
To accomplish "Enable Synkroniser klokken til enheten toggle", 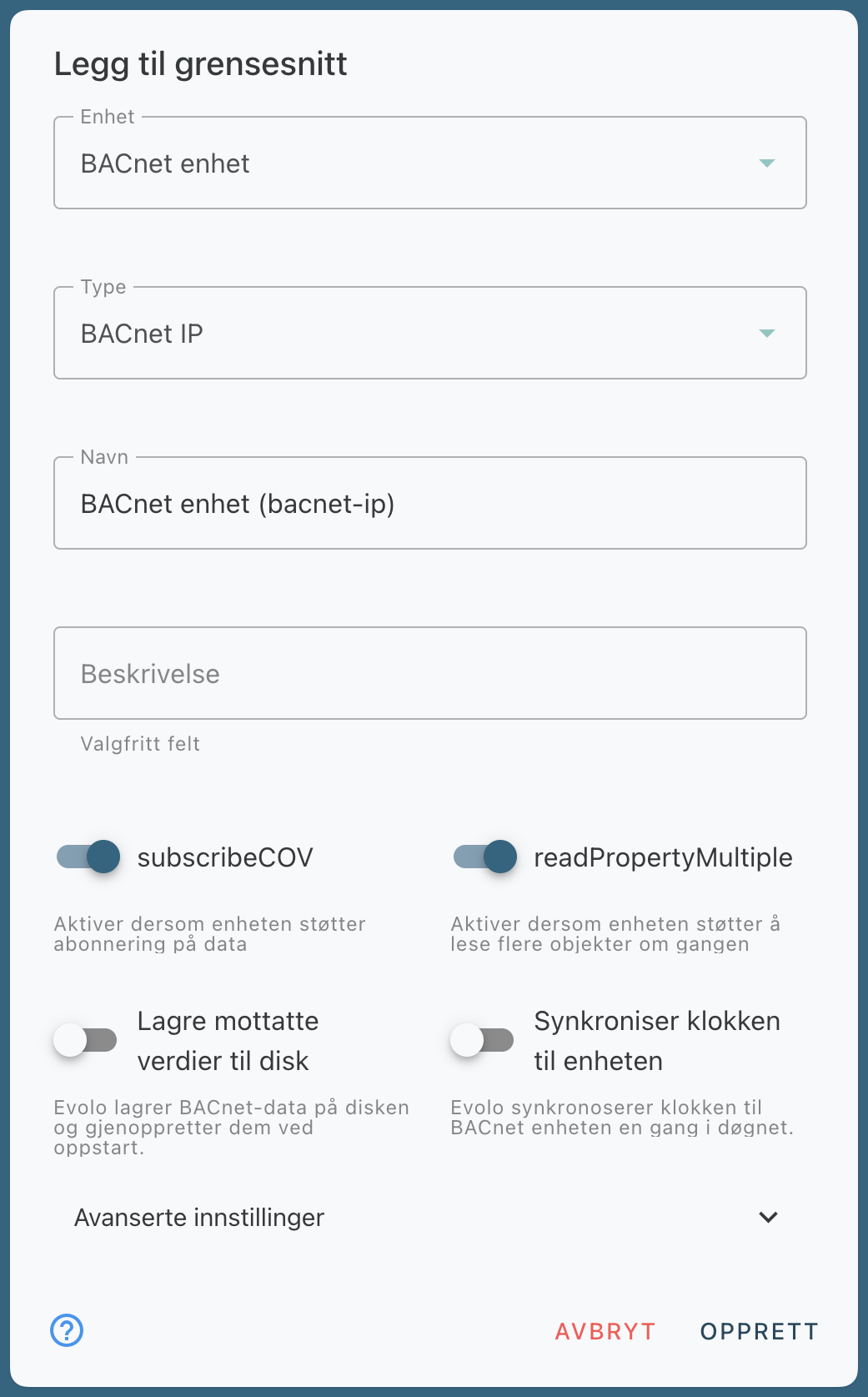I will 482,1041.
